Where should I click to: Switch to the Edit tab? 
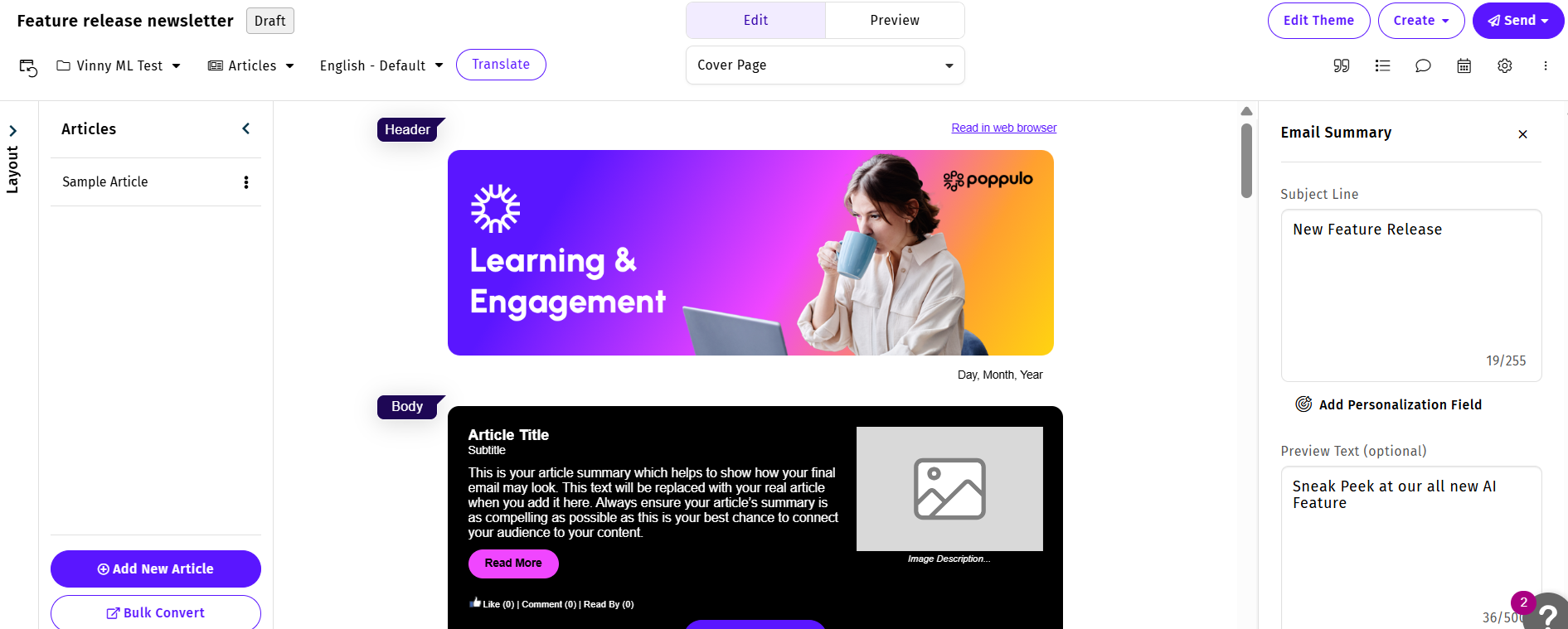point(755,20)
